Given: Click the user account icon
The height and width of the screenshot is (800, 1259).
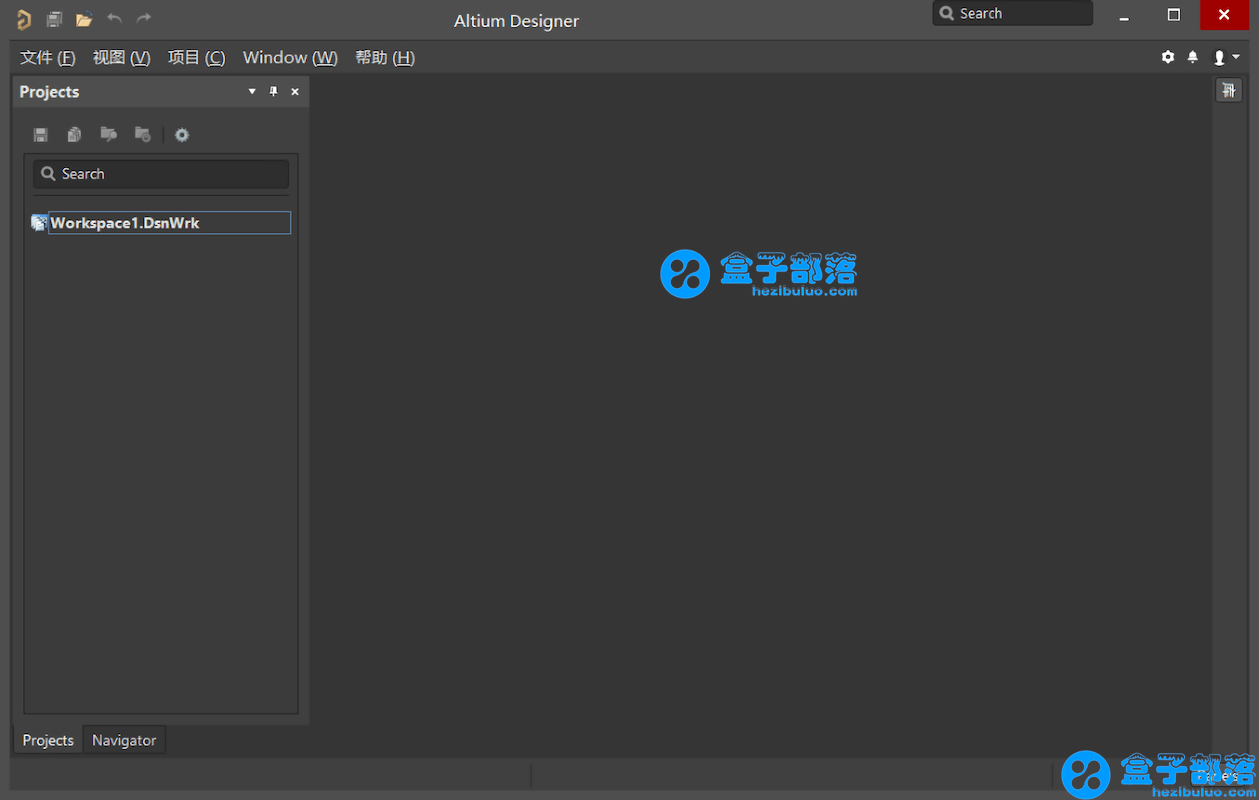Looking at the screenshot, I should tap(1220, 58).
